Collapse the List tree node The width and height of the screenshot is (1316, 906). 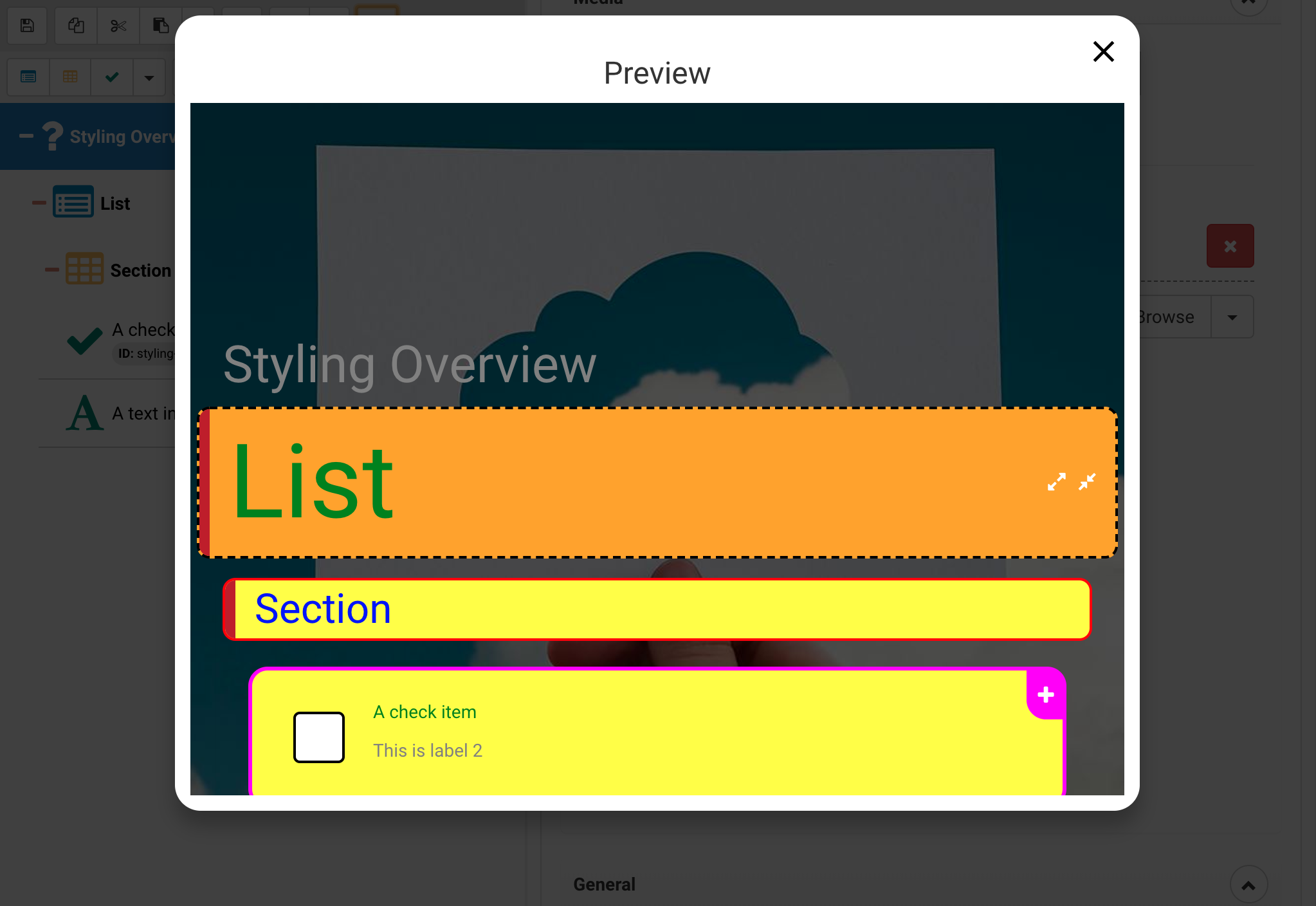[39, 203]
